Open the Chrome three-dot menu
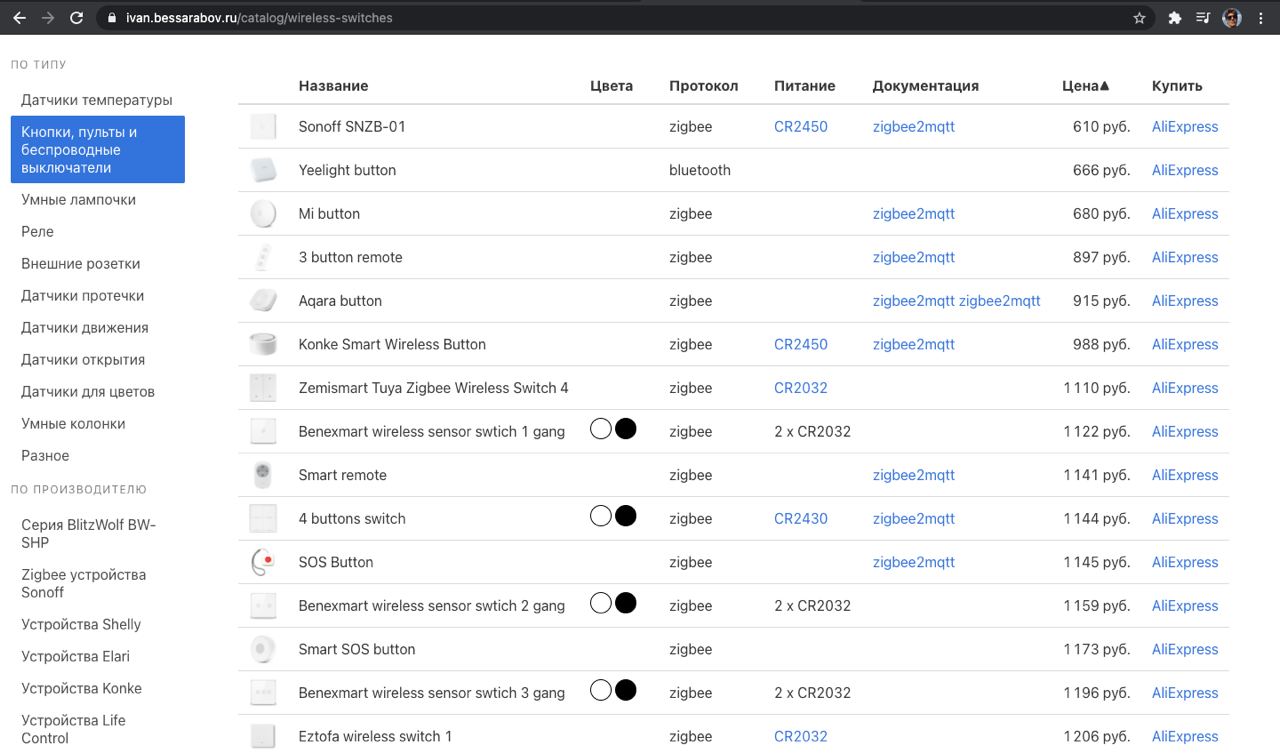This screenshot has height=754, width=1280. click(x=1261, y=18)
